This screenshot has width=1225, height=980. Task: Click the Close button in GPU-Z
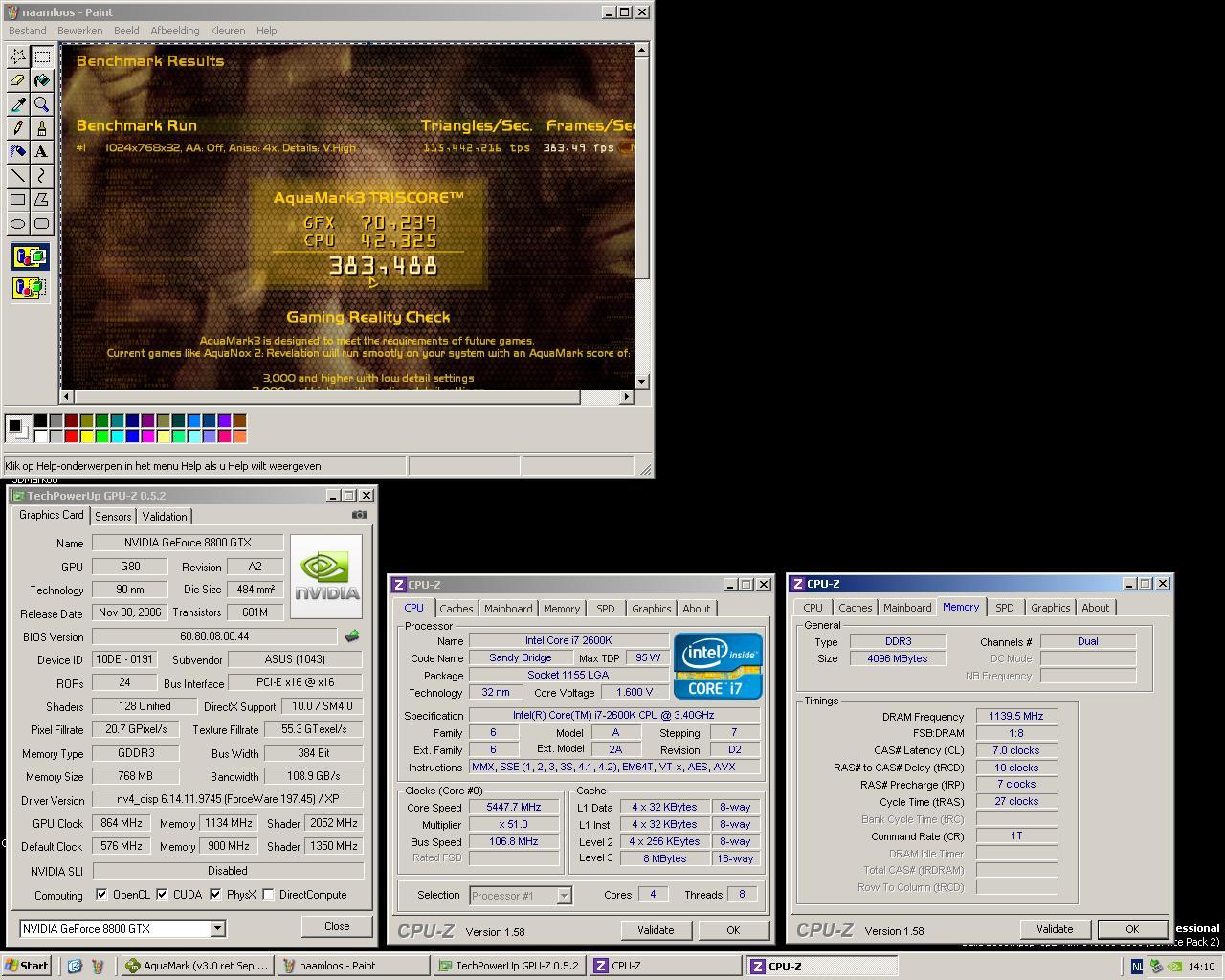pyautogui.click(x=337, y=926)
